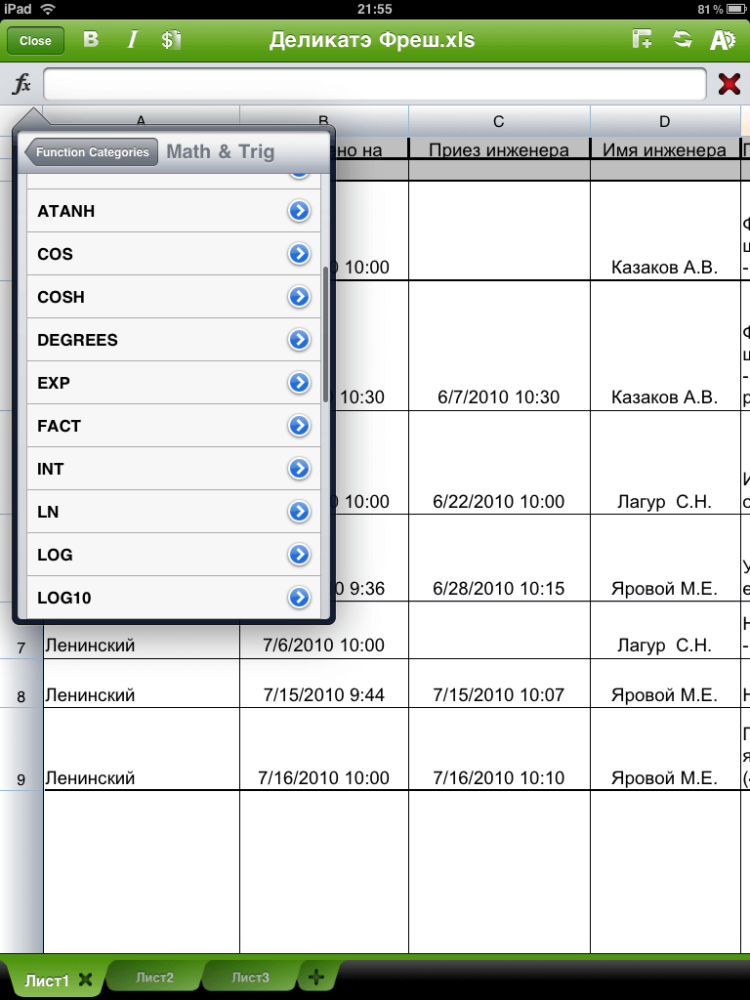Delete Лист1 using its X icon

point(85,980)
